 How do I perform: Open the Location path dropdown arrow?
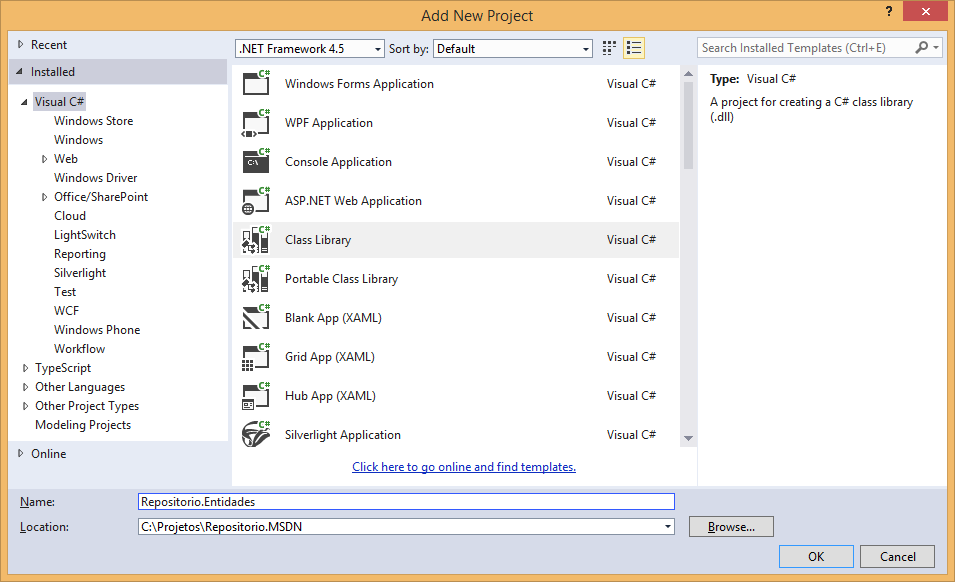click(668, 527)
